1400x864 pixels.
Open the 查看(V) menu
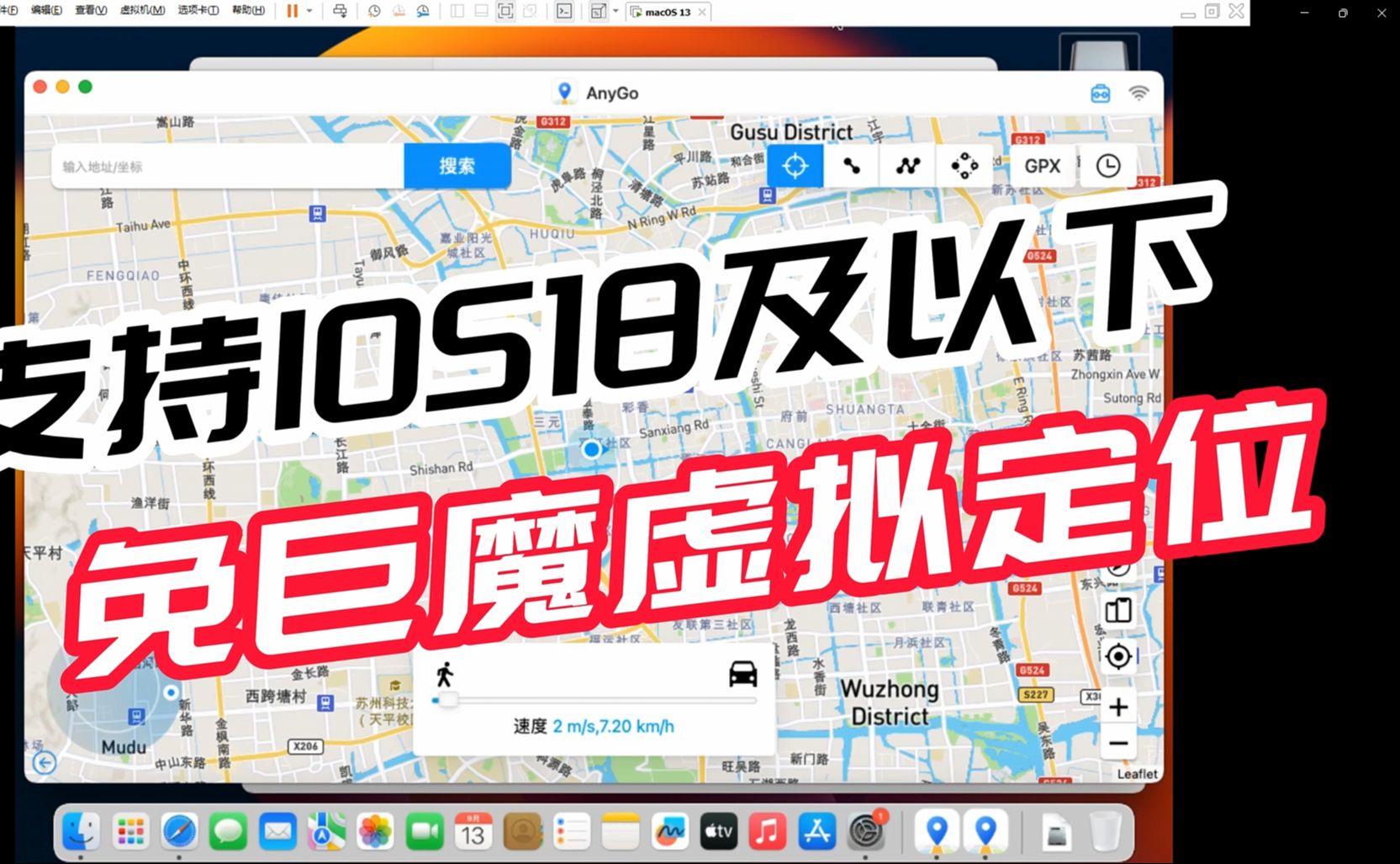click(91, 10)
